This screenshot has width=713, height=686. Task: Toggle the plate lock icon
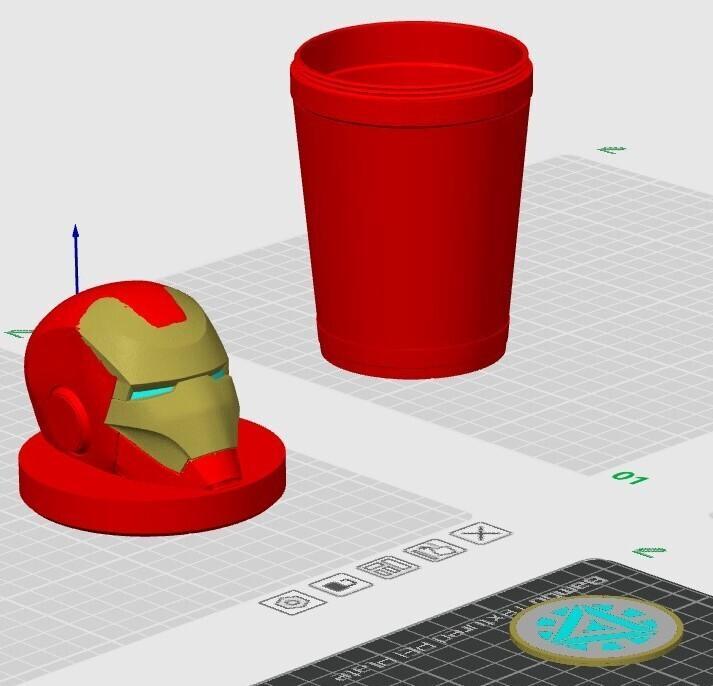pyautogui.click(x=340, y=584)
